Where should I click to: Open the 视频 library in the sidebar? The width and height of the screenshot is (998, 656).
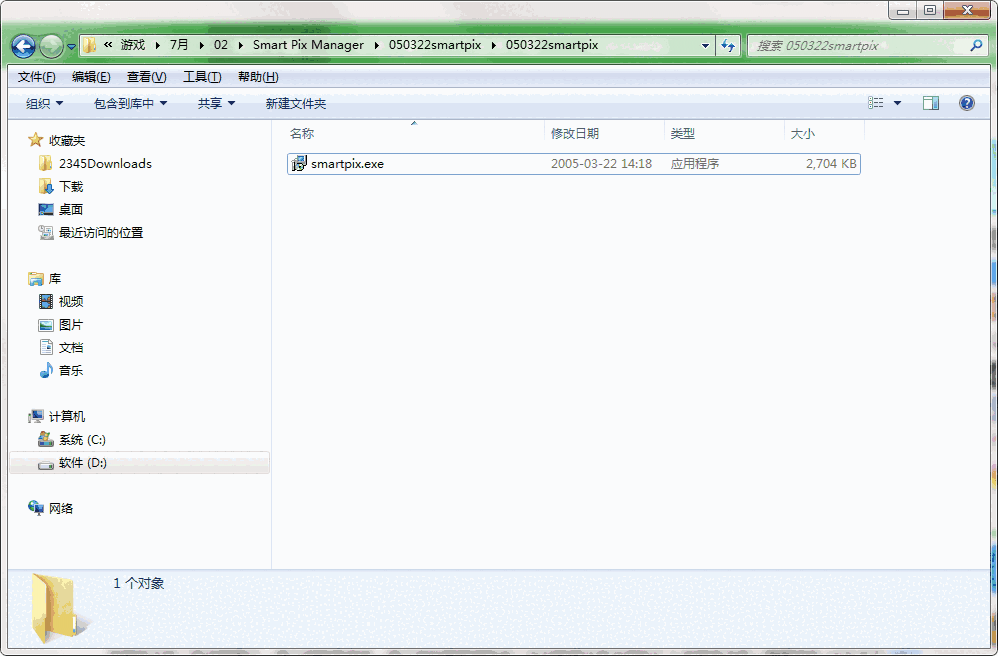coord(70,301)
